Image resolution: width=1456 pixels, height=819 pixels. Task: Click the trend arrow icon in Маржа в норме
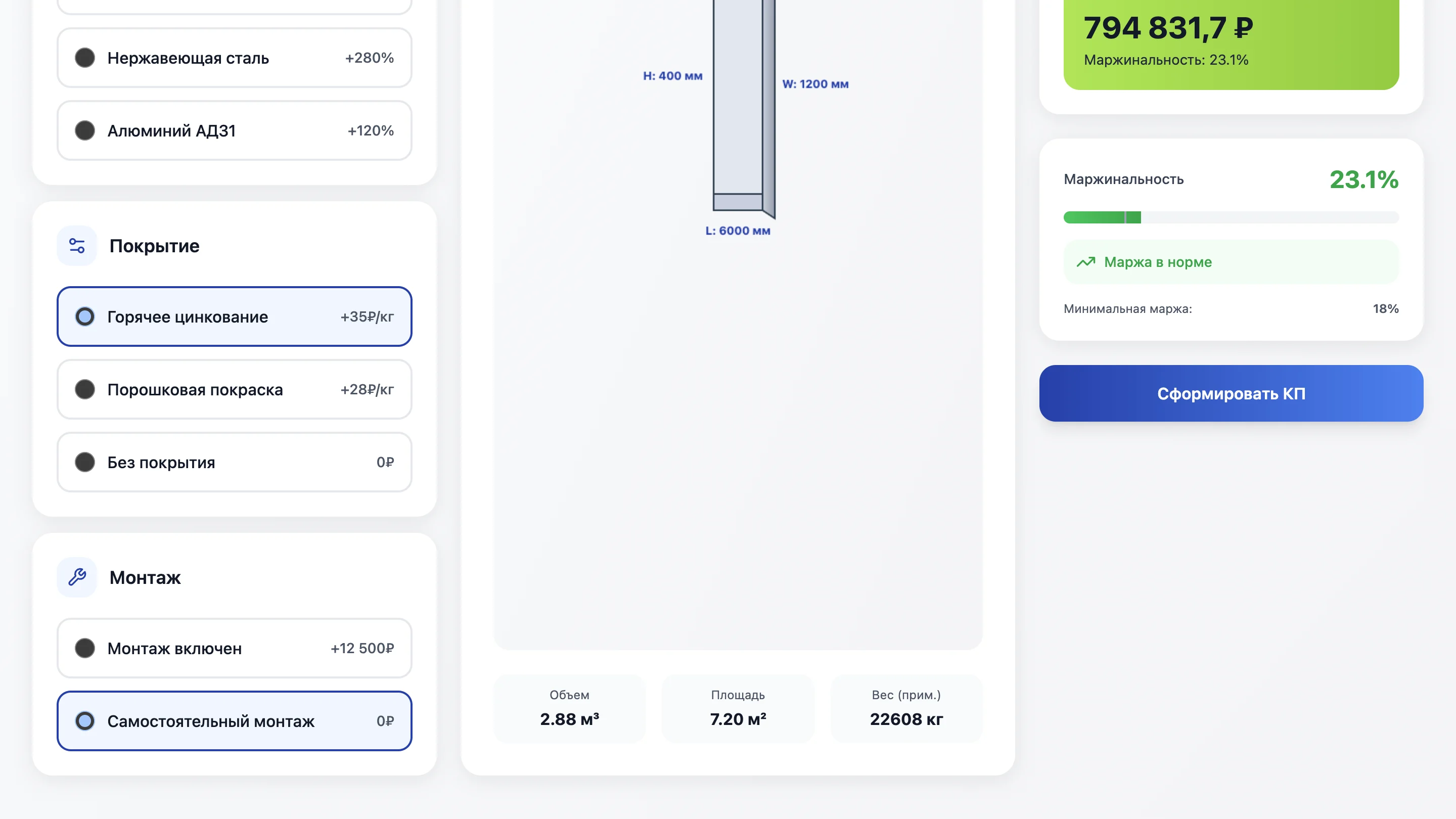coord(1085,262)
